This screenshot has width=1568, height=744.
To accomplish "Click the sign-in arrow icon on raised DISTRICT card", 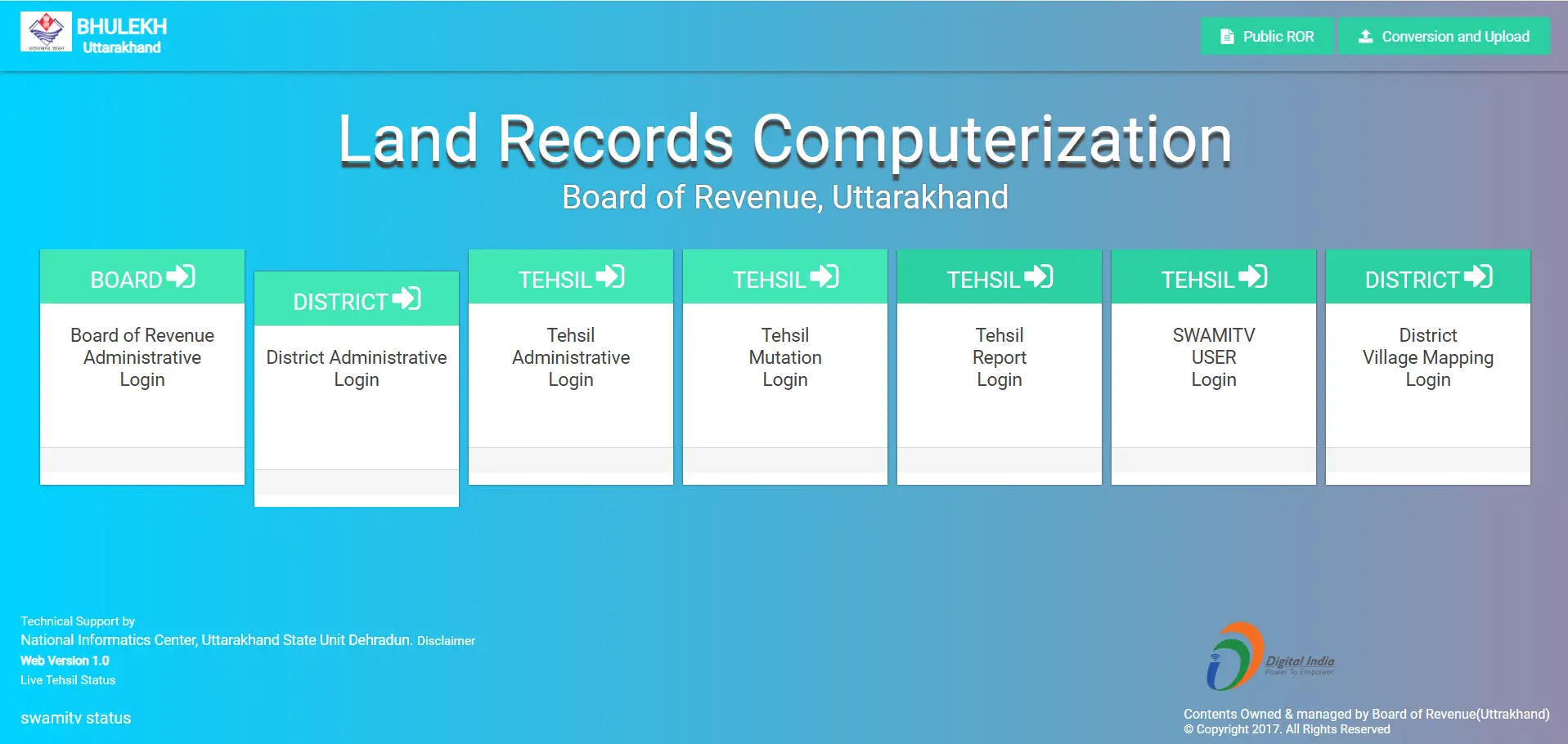I will [407, 299].
